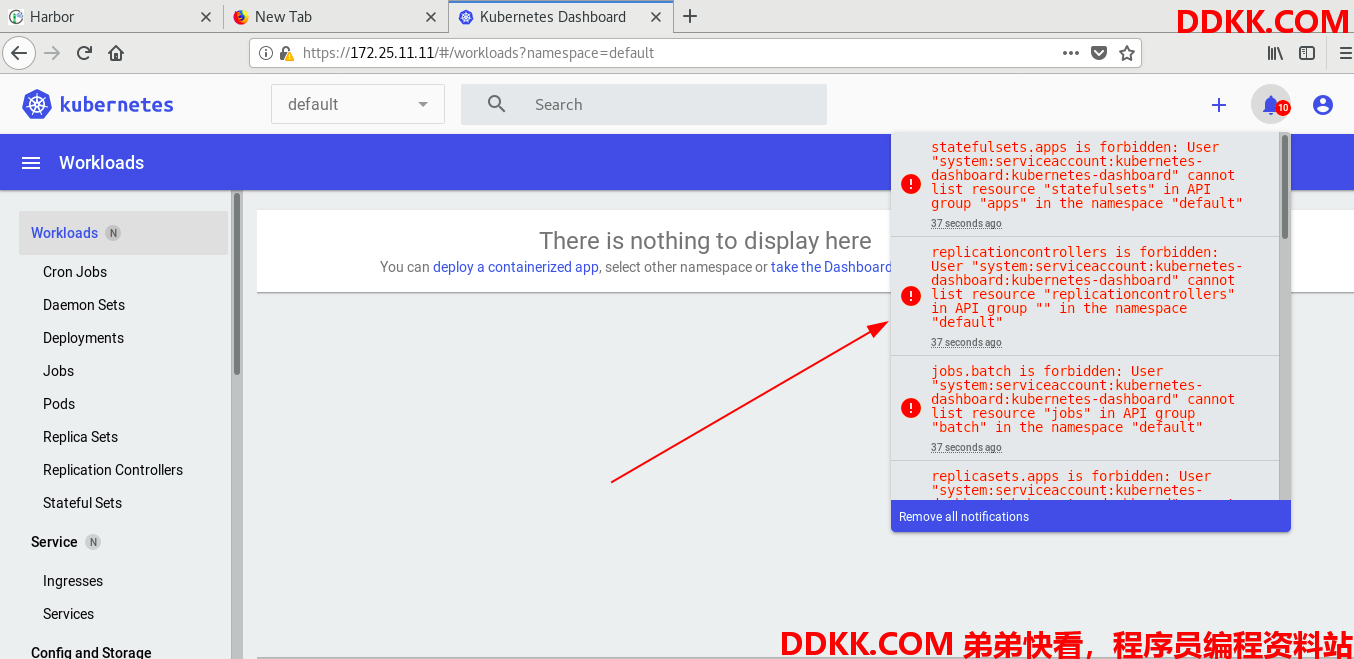Create new resource with plus icon
Screen dimensions: 1354x659
[1219, 105]
